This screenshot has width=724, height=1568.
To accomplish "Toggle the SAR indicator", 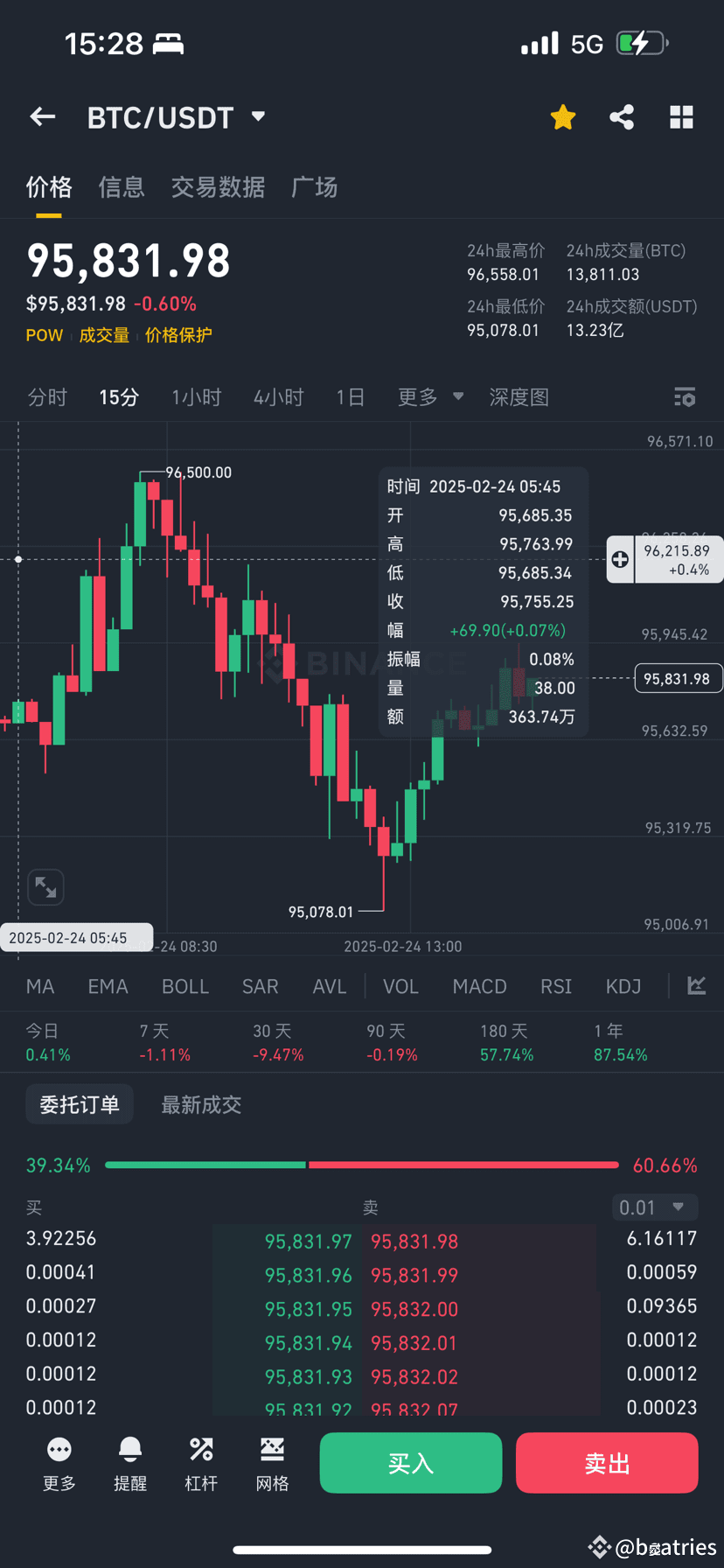I will point(260,986).
